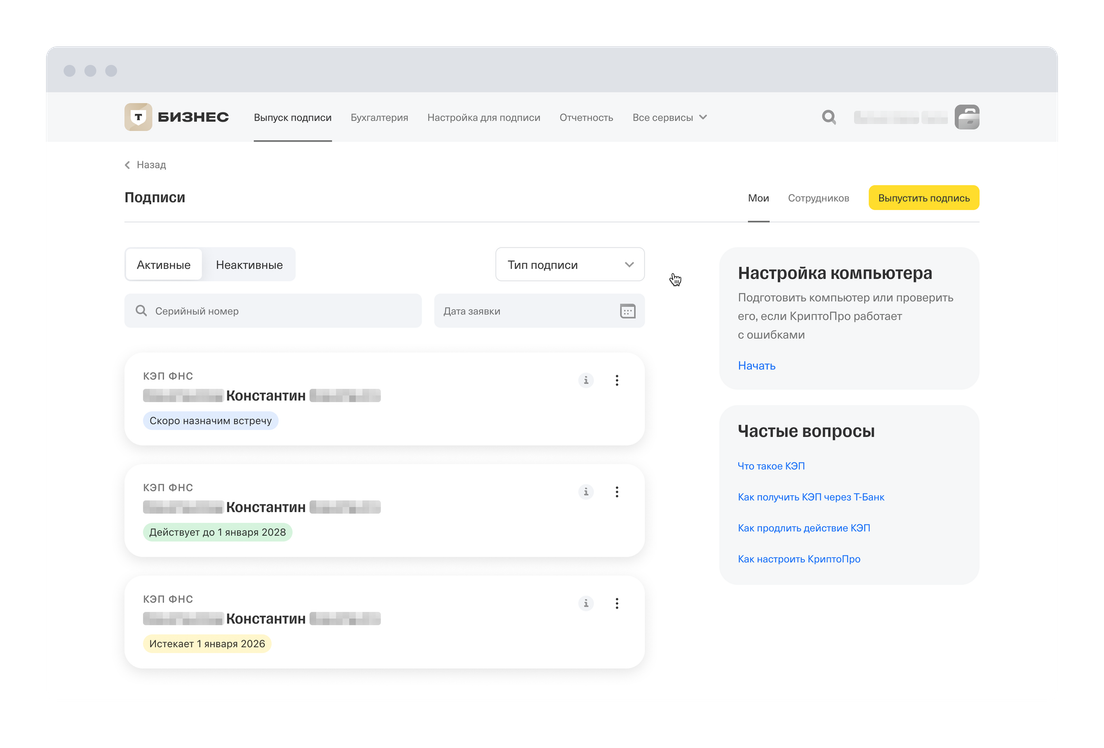Open three-dot menu on 'Действует до 1 января 2028' card
The image size is (1104, 748).
(x=617, y=492)
